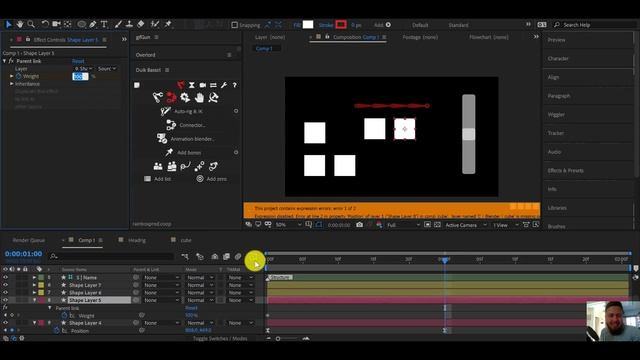640x360 pixels.
Task: Select the Selection arrow tool
Action: (8, 24)
